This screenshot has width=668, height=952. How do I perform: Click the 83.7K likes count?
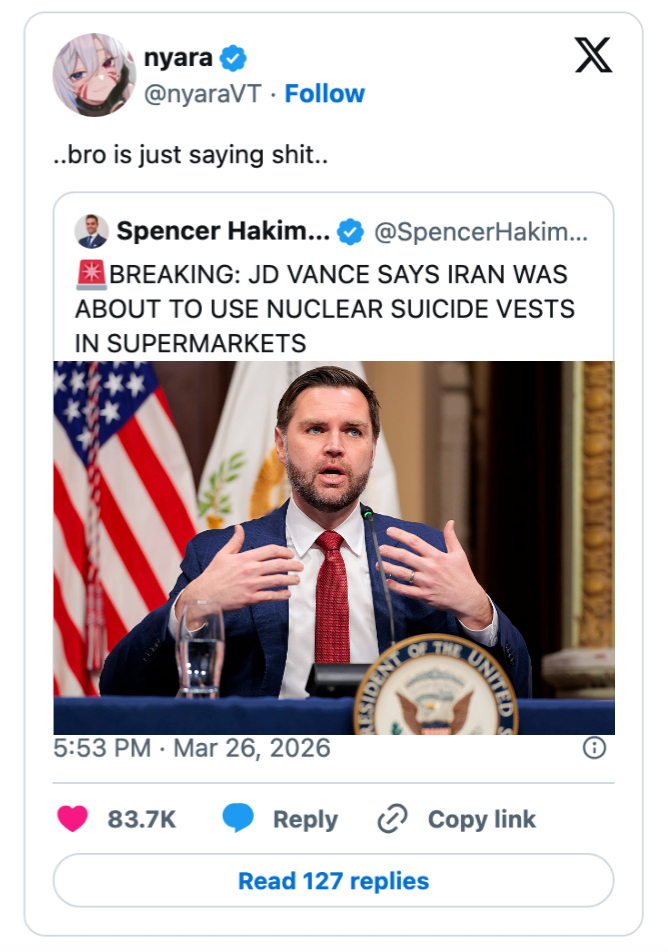[x=142, y=820]
